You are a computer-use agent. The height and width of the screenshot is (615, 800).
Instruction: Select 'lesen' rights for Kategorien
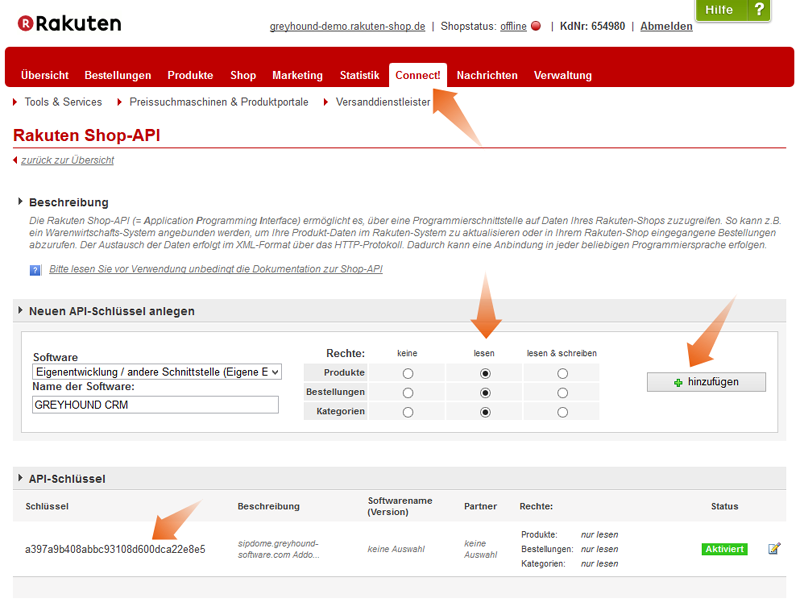point(485,412)
